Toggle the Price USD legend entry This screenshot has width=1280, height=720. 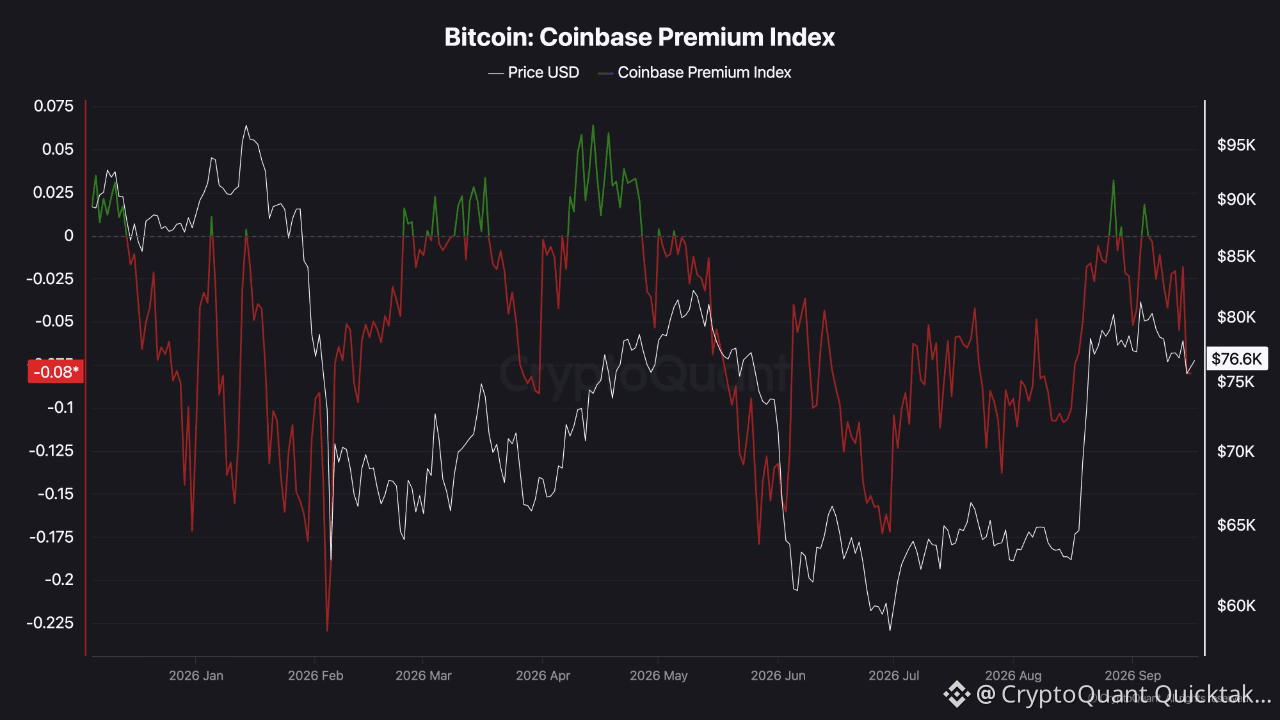pyautogui.click(x=533, y=72)
